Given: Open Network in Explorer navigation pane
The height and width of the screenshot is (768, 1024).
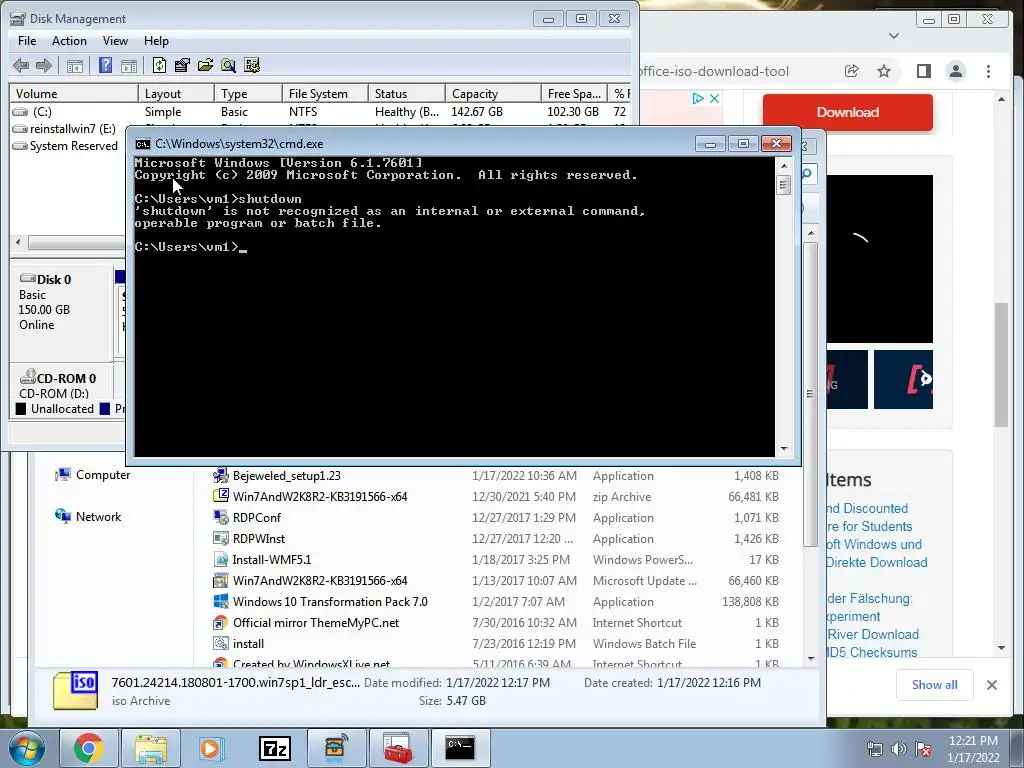Looking at the screenshot, I should coord(88,517).
